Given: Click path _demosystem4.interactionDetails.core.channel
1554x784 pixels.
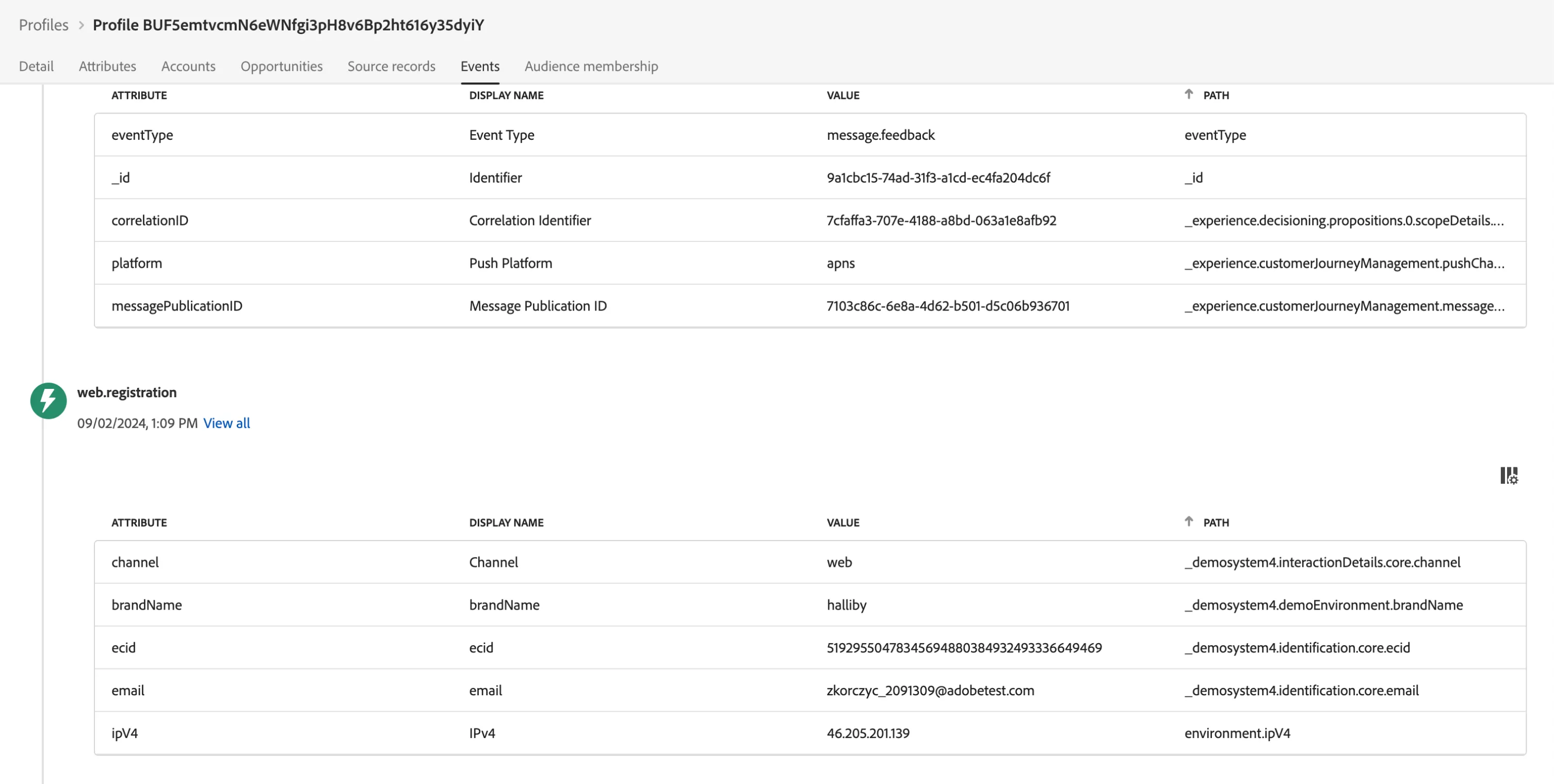Looking at the screenshot, I should (x=1322, y=563).
